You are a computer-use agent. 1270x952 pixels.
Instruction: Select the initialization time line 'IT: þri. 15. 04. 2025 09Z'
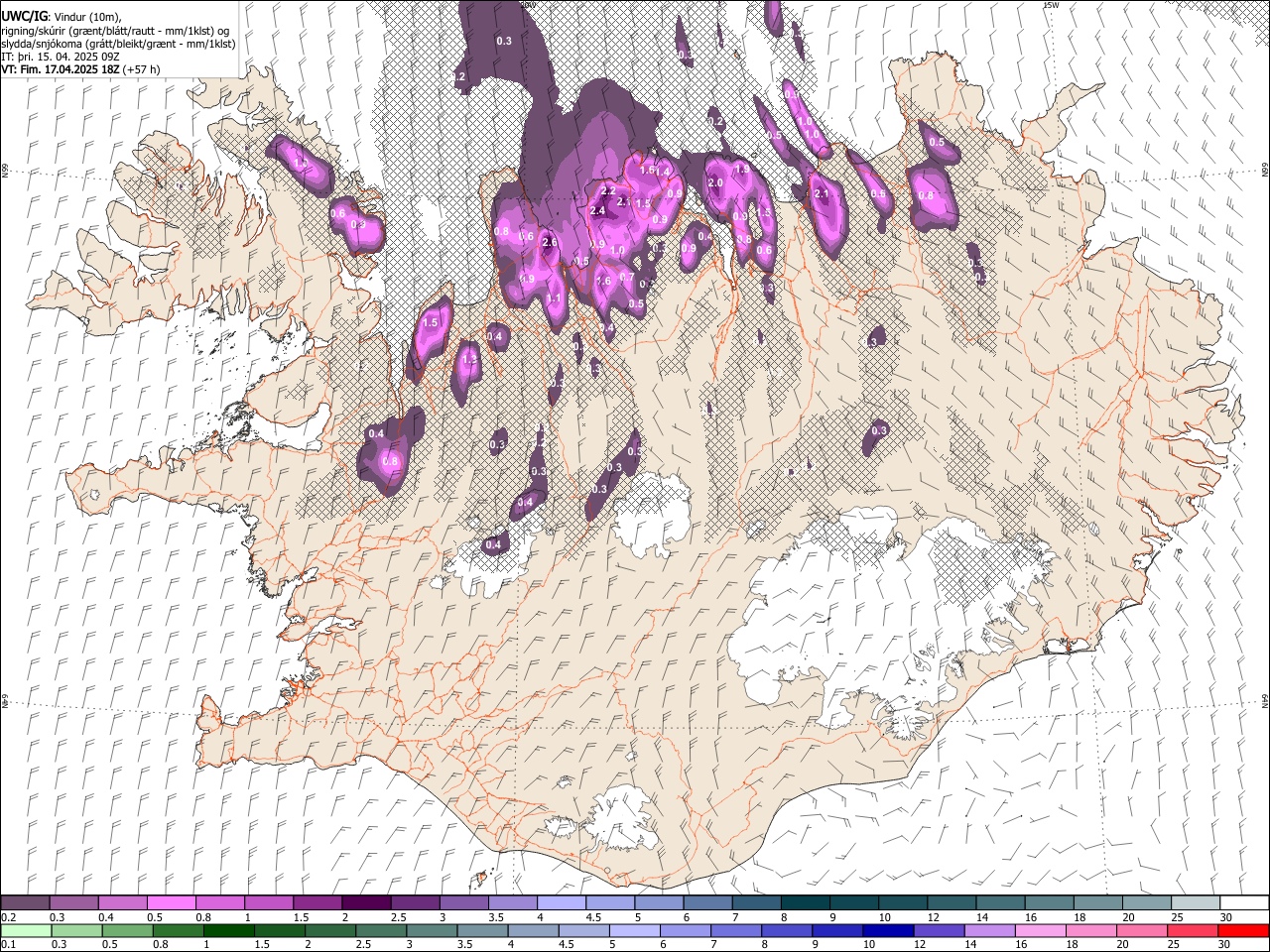click(x=61, y=57)
